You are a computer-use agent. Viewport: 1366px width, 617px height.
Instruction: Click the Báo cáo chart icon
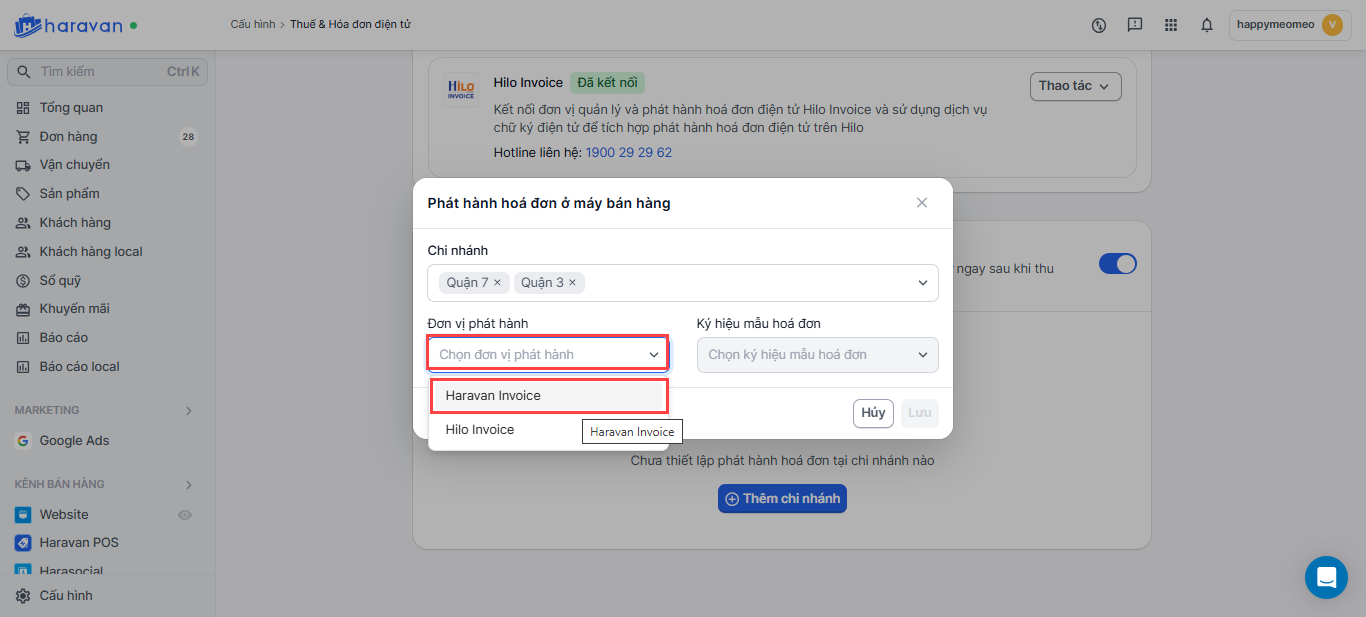pos(23,338)
